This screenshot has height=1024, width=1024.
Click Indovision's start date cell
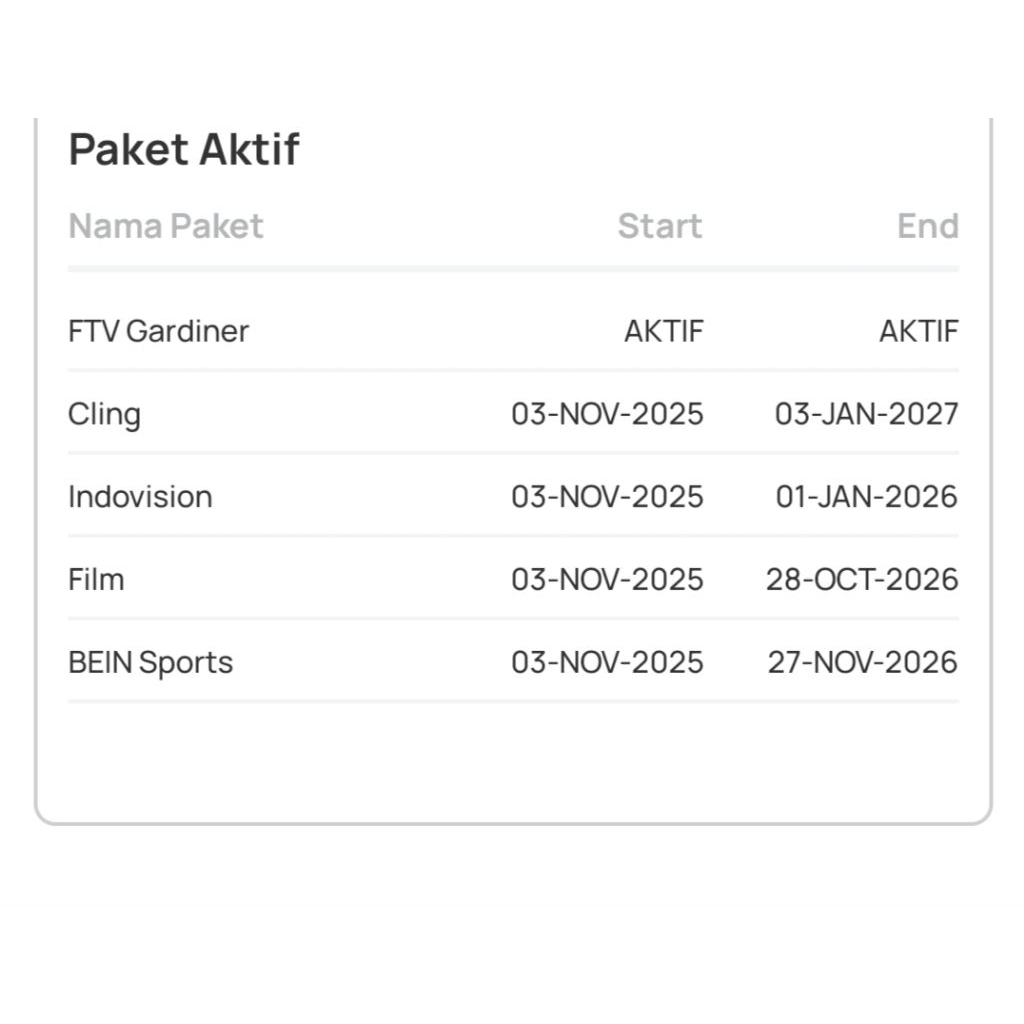click(607, 497)
